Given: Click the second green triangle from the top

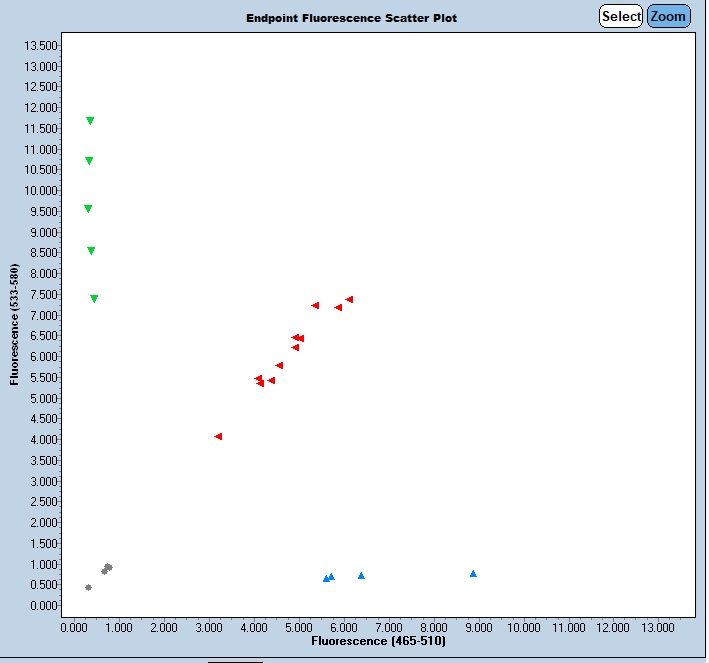Looking at the screenshot, I should coord(89,161).
